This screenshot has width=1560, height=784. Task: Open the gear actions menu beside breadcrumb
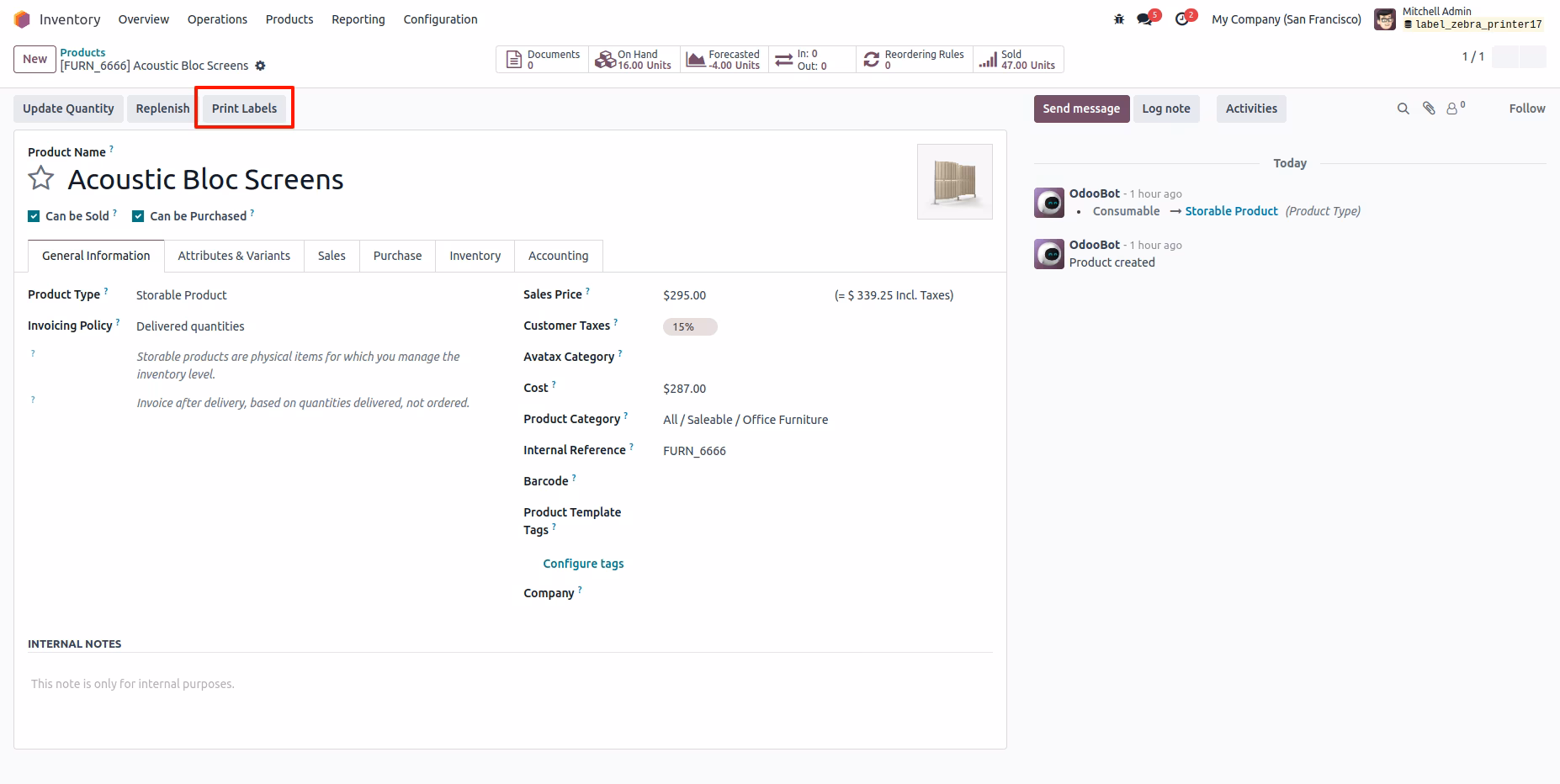tap(261, 66)
